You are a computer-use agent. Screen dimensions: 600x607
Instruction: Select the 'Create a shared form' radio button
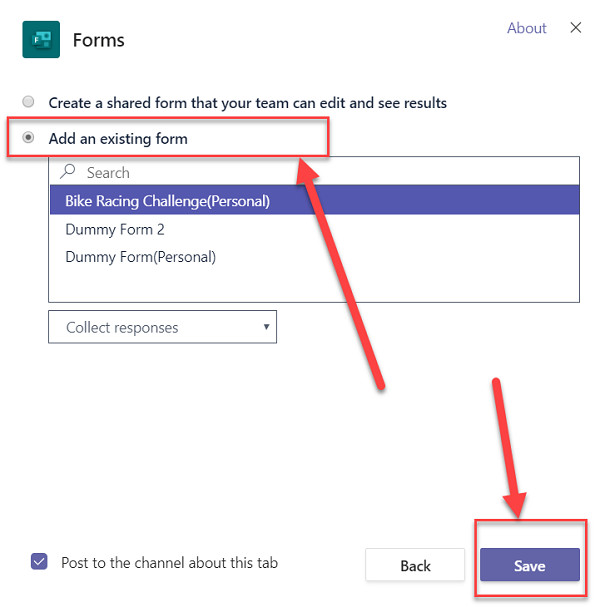(28, 102)
